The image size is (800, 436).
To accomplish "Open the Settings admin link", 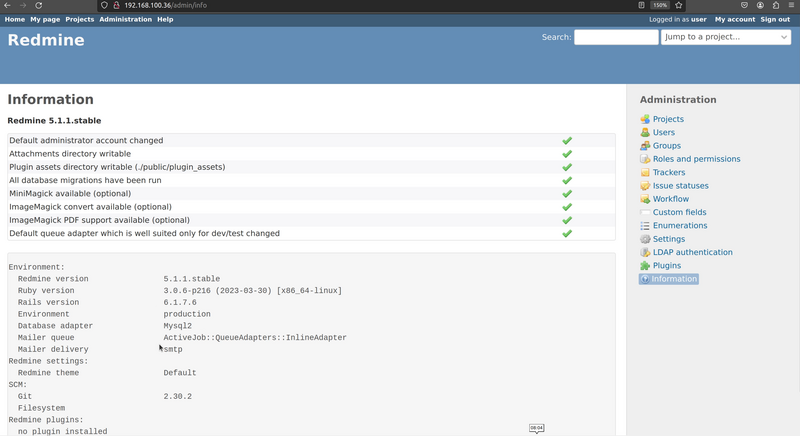I will (668, 239).
